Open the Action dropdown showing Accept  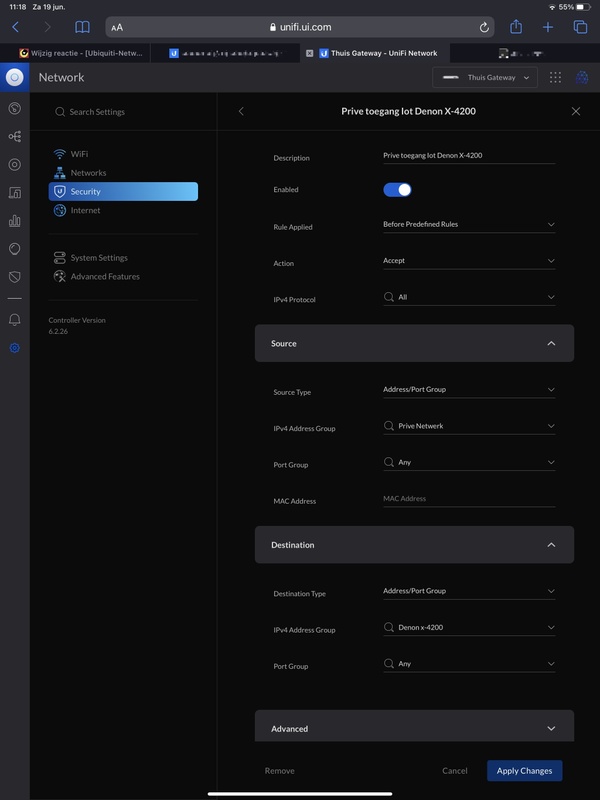468,261
